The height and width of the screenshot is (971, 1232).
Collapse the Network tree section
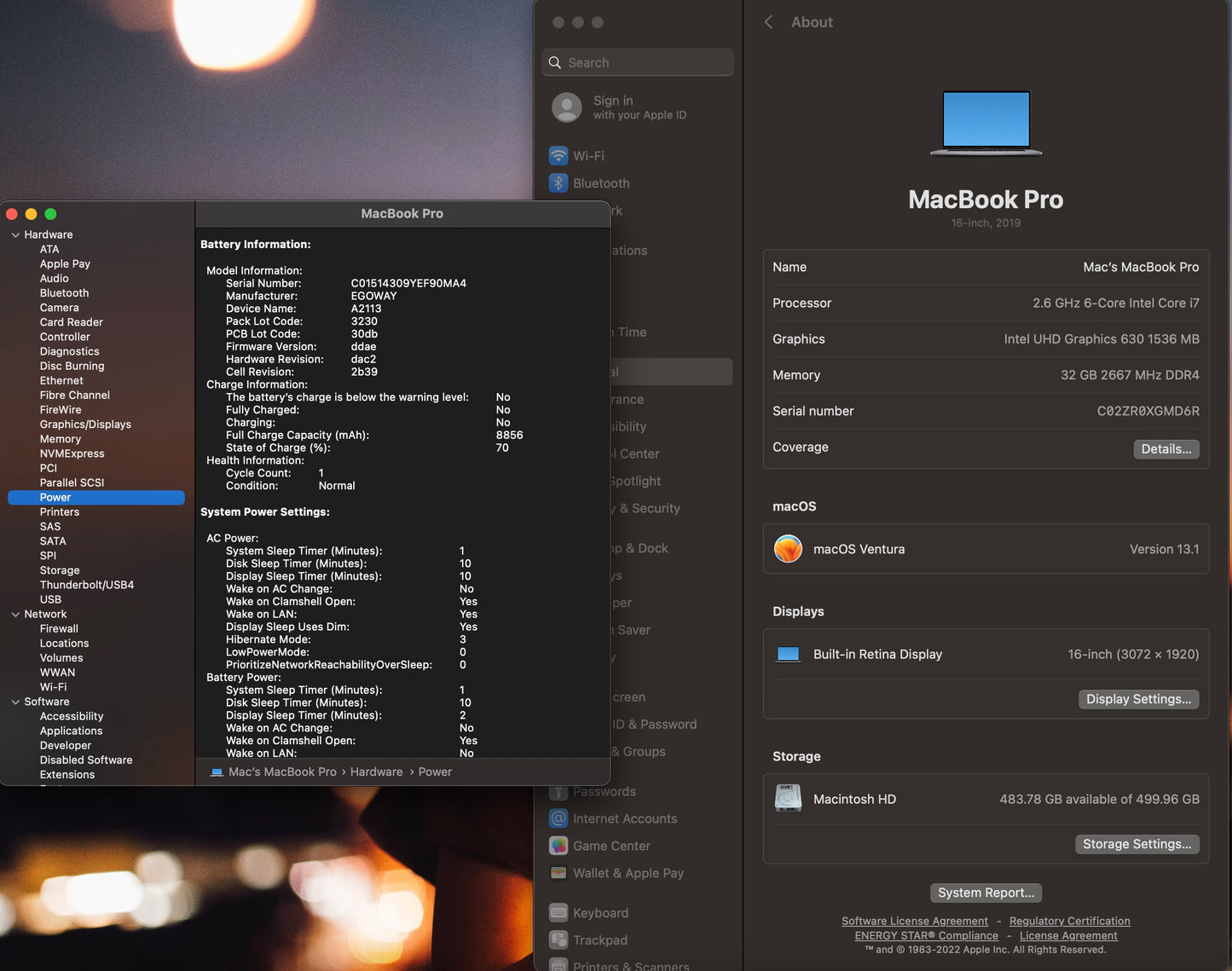tap(15, 614)
